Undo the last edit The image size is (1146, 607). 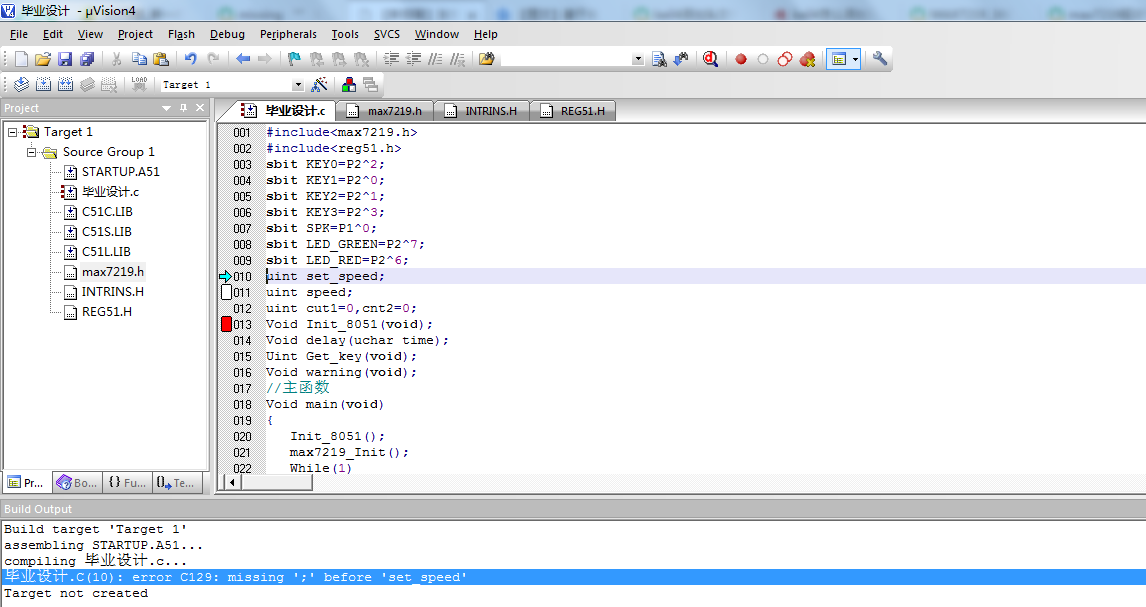(191, 59)
